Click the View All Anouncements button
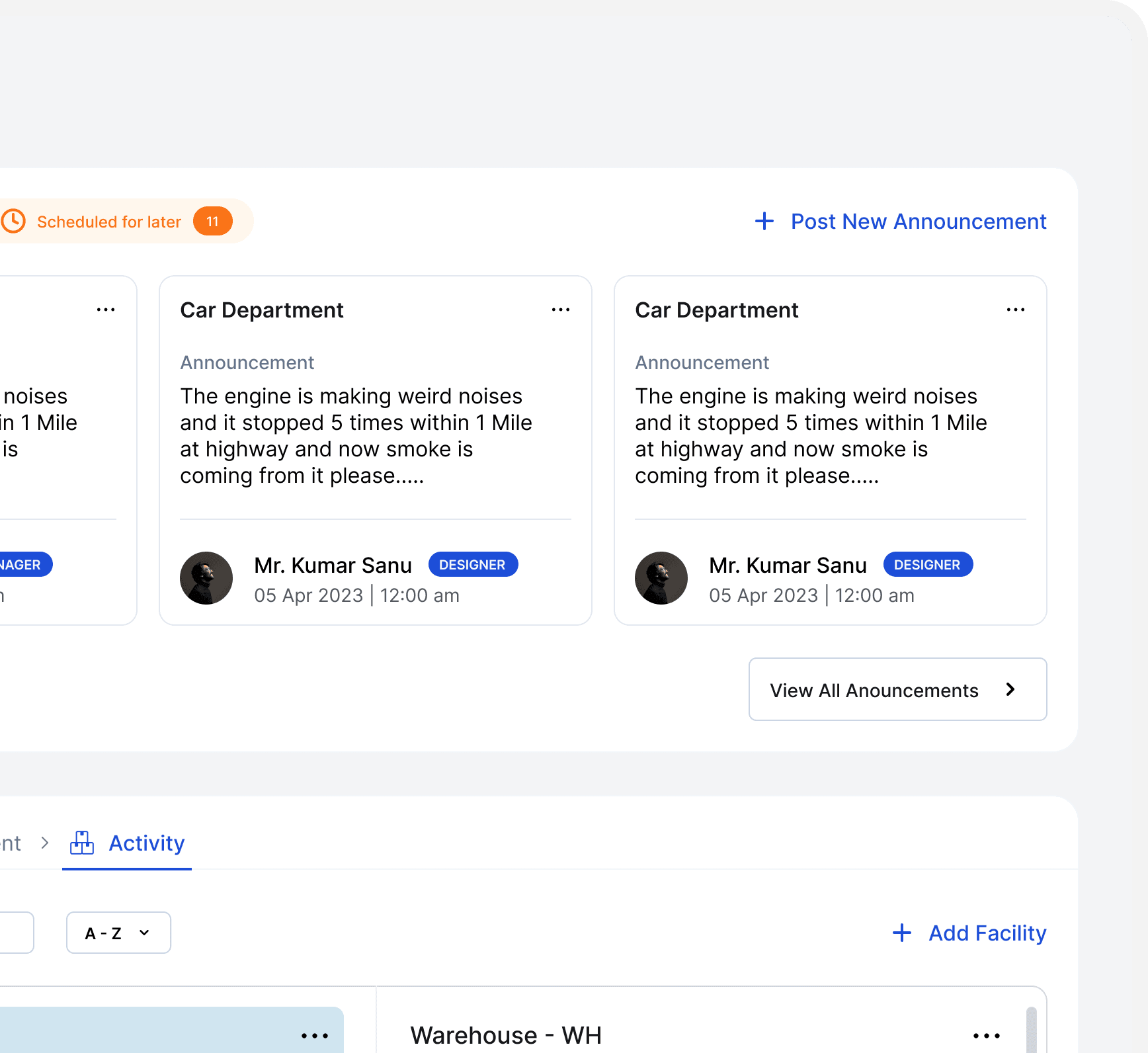 coord(897,689)
